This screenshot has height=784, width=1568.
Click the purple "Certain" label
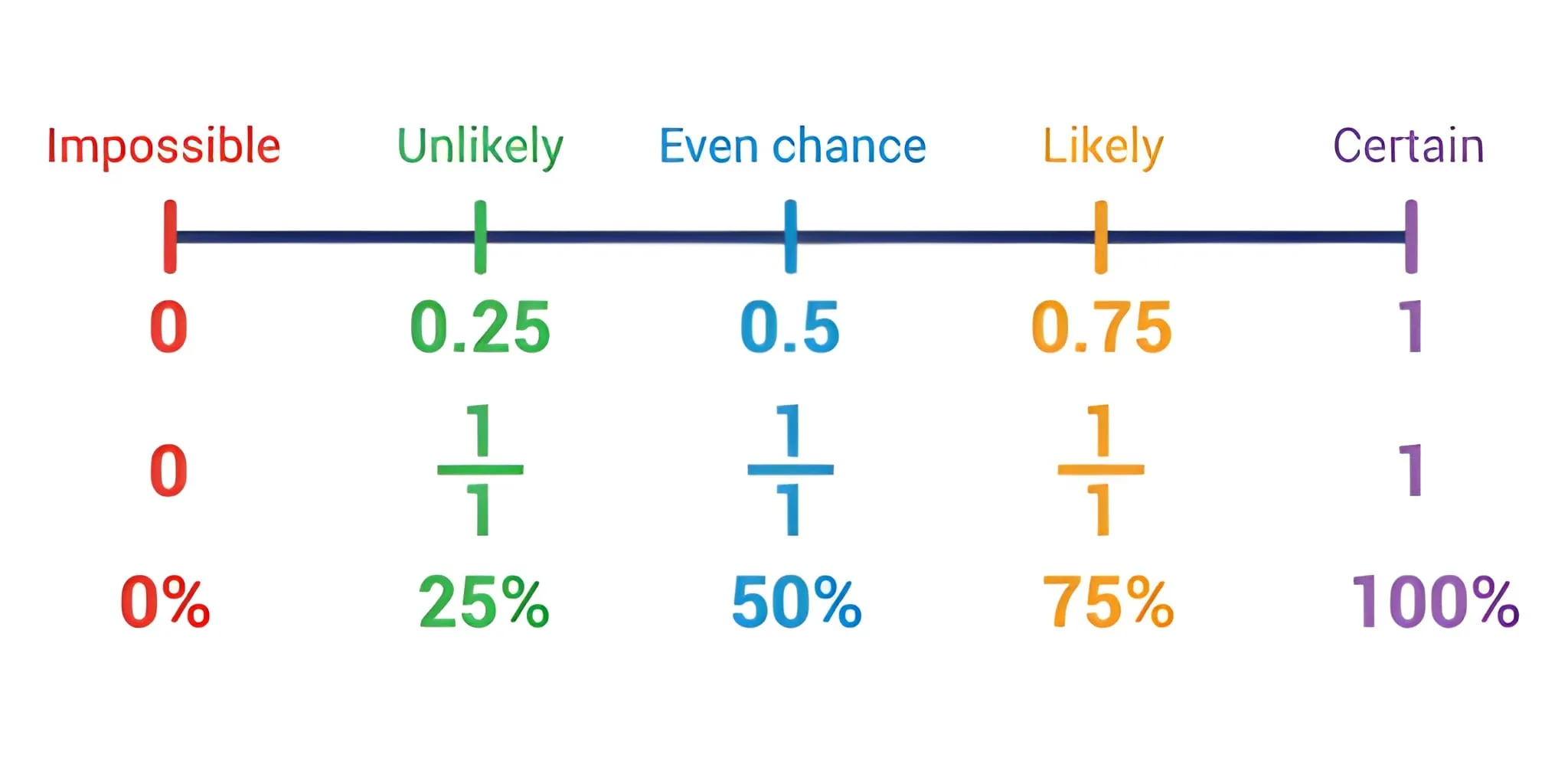point(1408,145)
